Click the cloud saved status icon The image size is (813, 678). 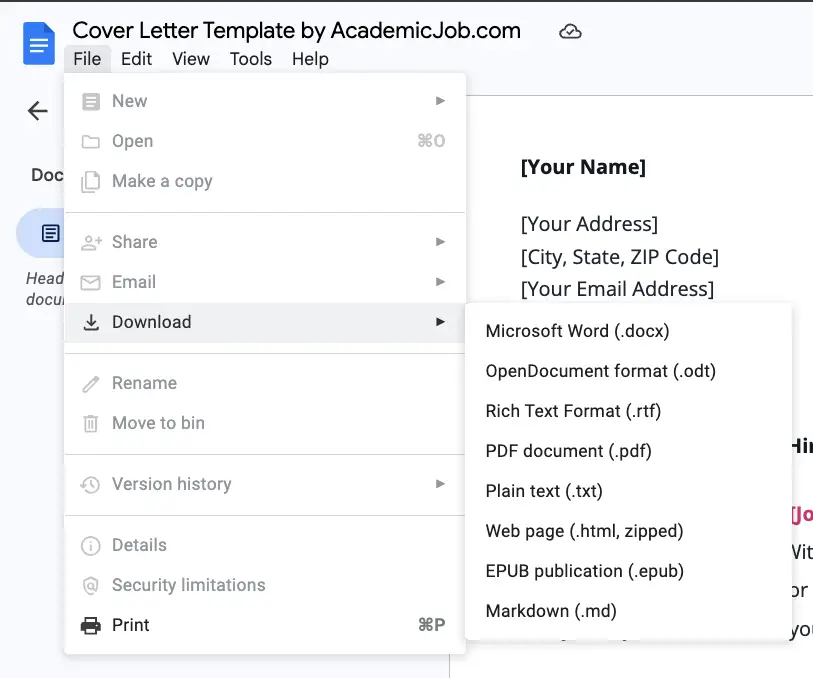coord(570,31)
